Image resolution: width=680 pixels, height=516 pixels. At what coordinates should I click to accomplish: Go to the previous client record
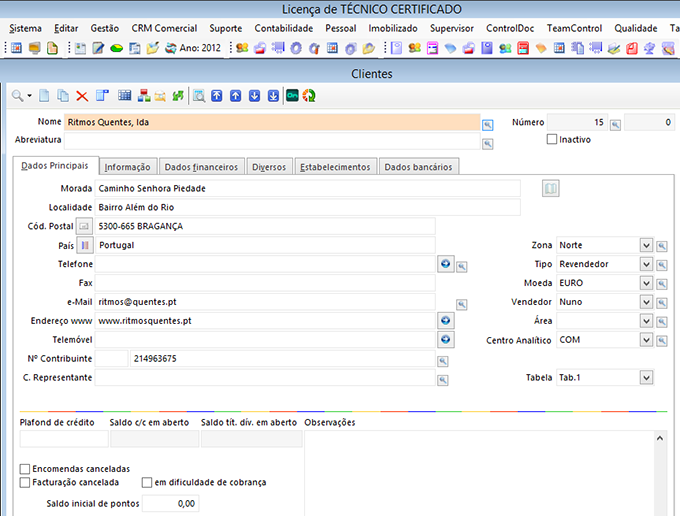point(235,96)
